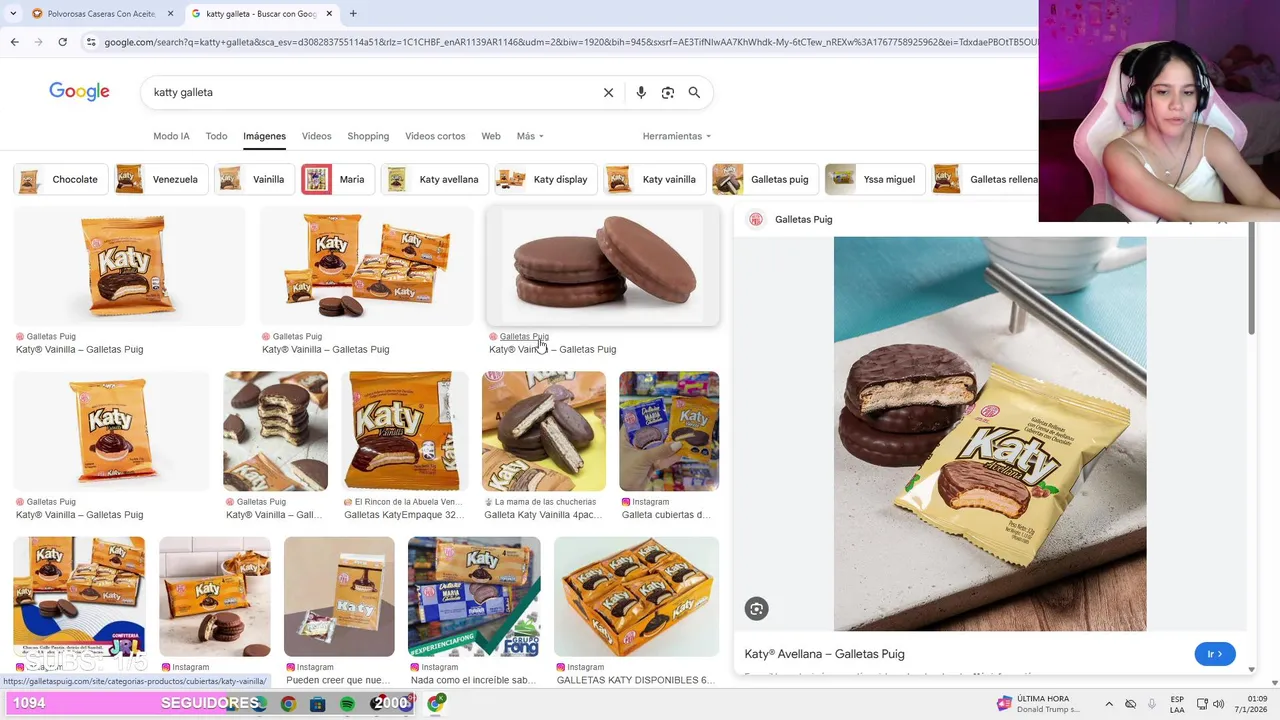Go to the Google logo homepage
The image size is (1280, 720).
point(79,92)
